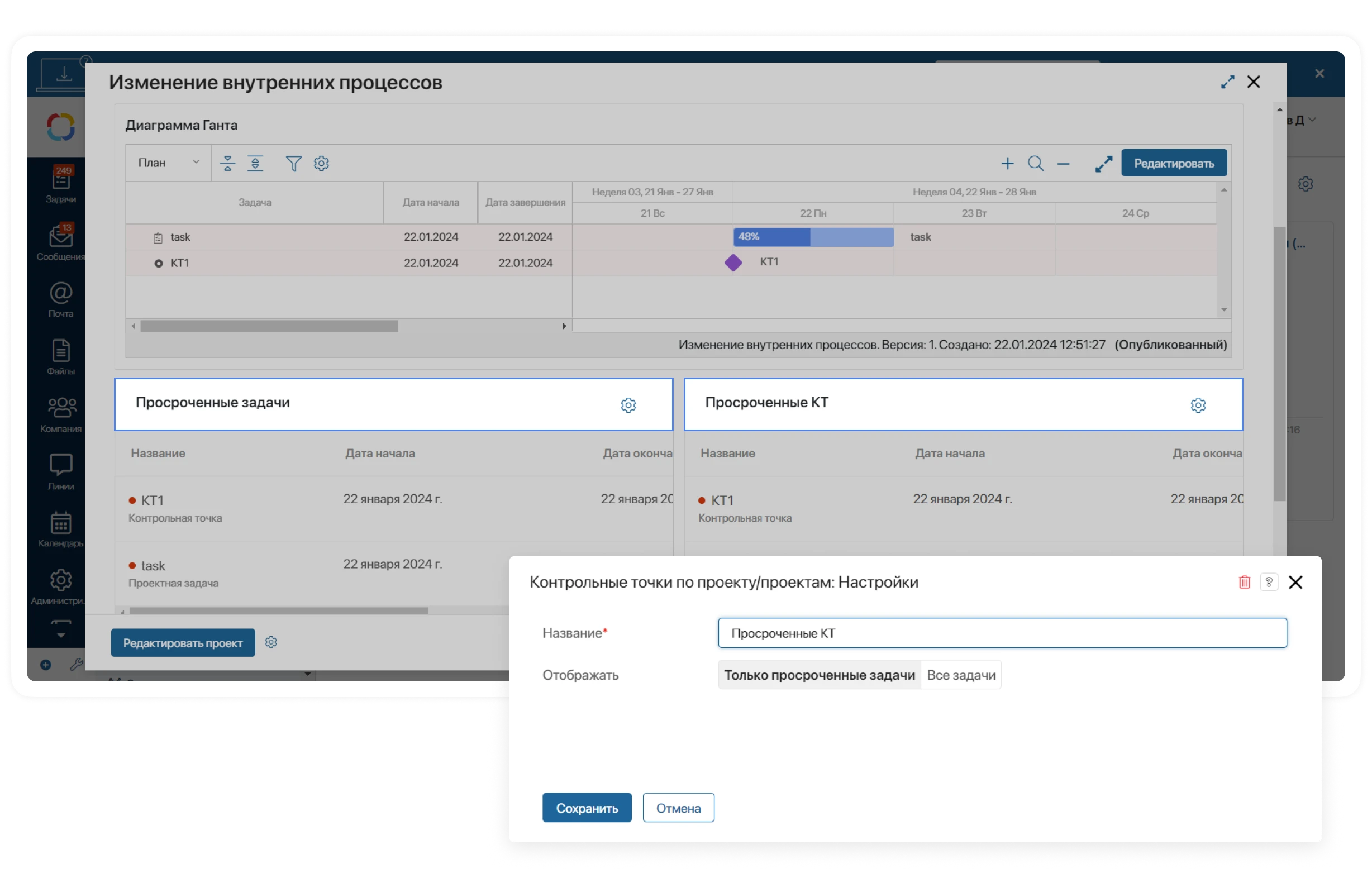The image size is (1372, 878).
Task: Open Gantt chart settings gear
Action: click(322, 164)
